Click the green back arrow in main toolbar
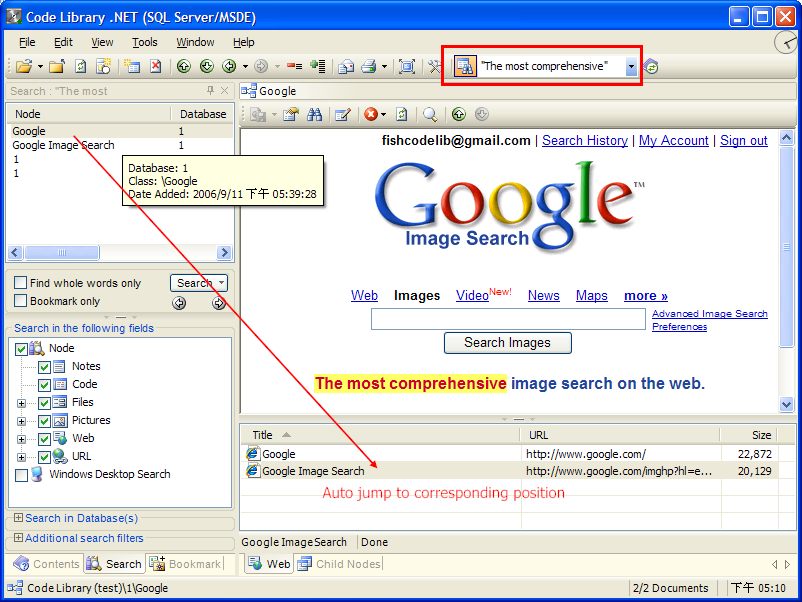The width and height of the screenshot is (802, 602). 229,66
